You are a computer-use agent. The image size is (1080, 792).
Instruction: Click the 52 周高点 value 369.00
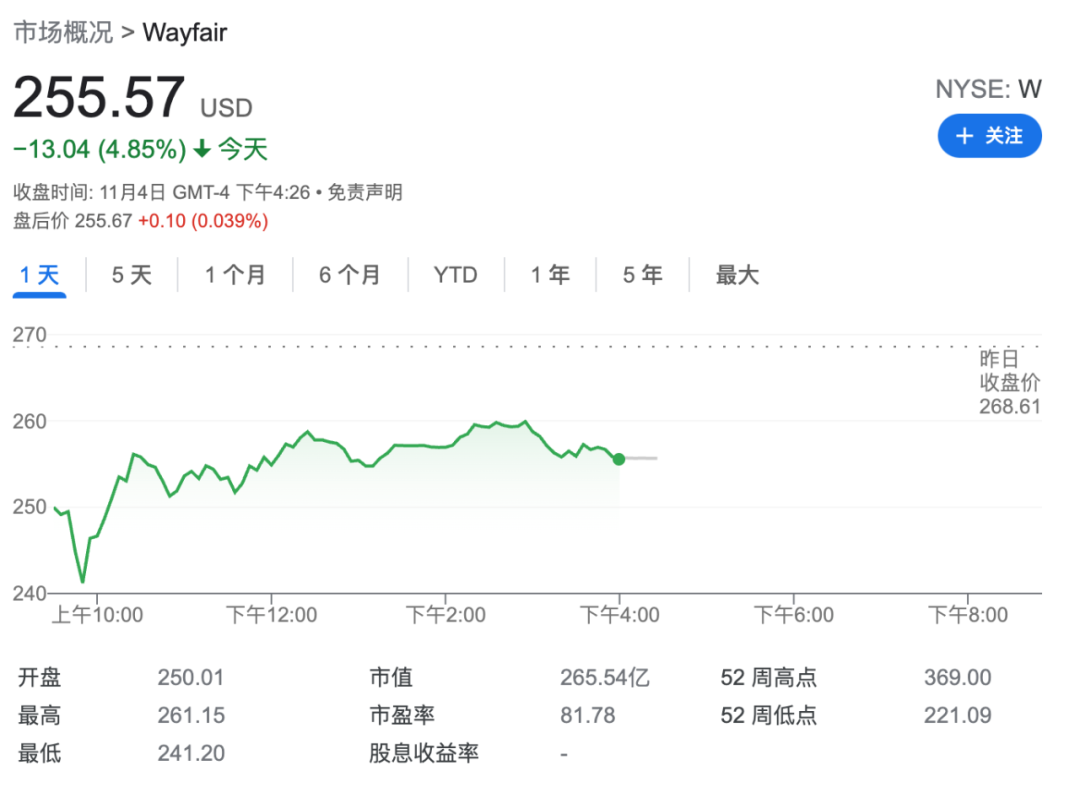[957, 678]
